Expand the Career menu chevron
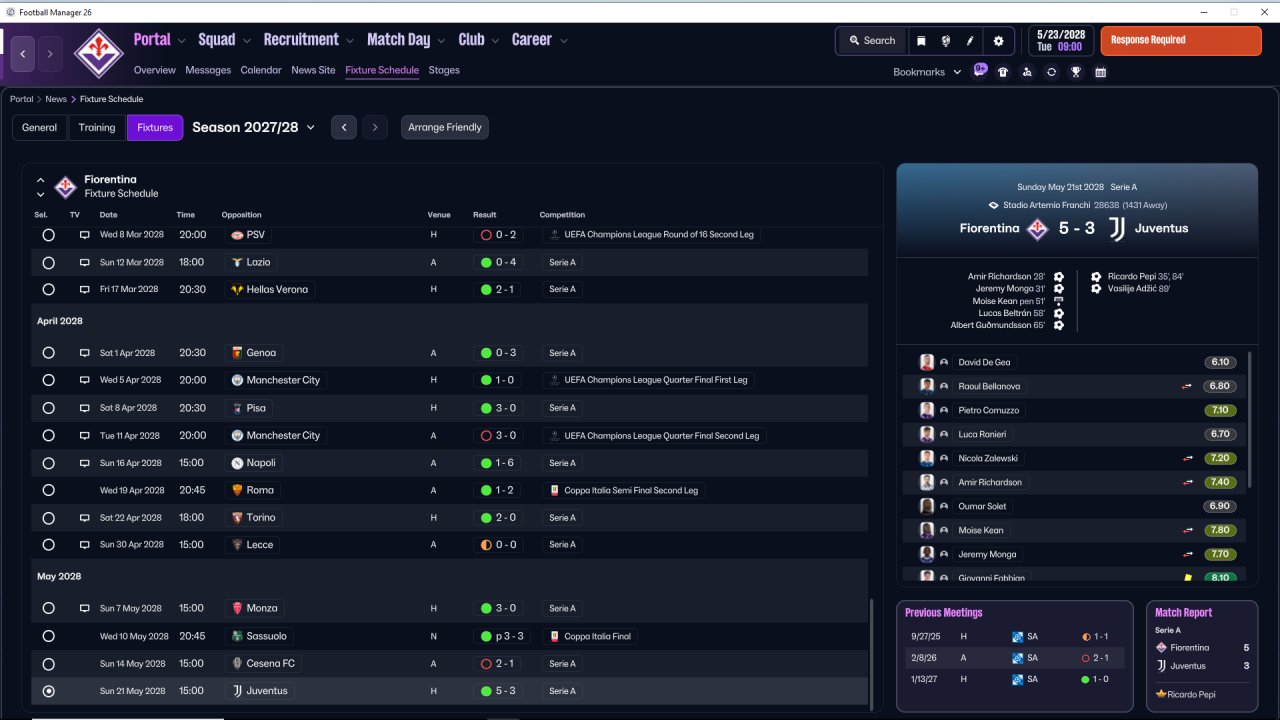 coord(564,41)
